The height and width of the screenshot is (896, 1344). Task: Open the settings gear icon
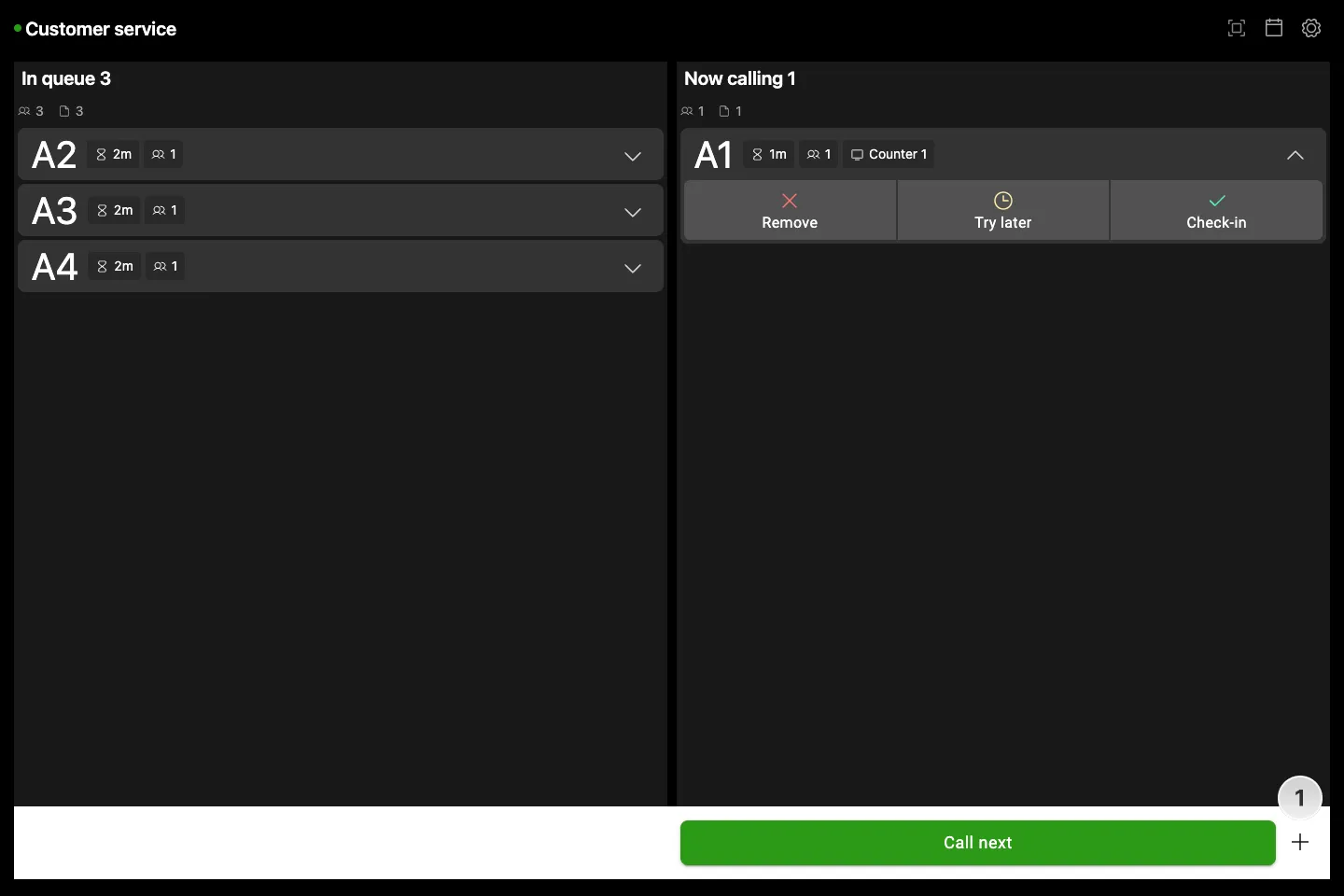click(1311, 28)
